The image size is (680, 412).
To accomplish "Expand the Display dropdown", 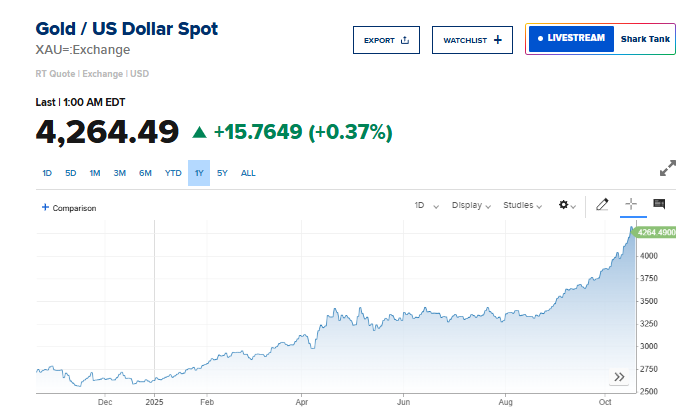I will pyautogui.click(x=471, y=205).
